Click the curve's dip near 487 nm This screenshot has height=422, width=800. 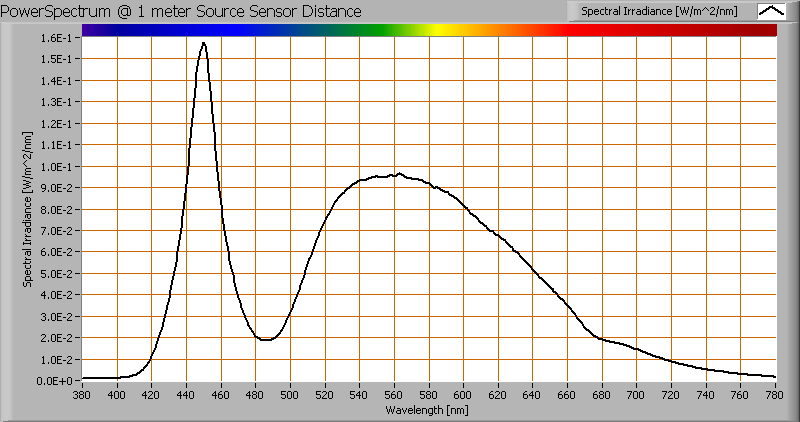tap(267, 340)
